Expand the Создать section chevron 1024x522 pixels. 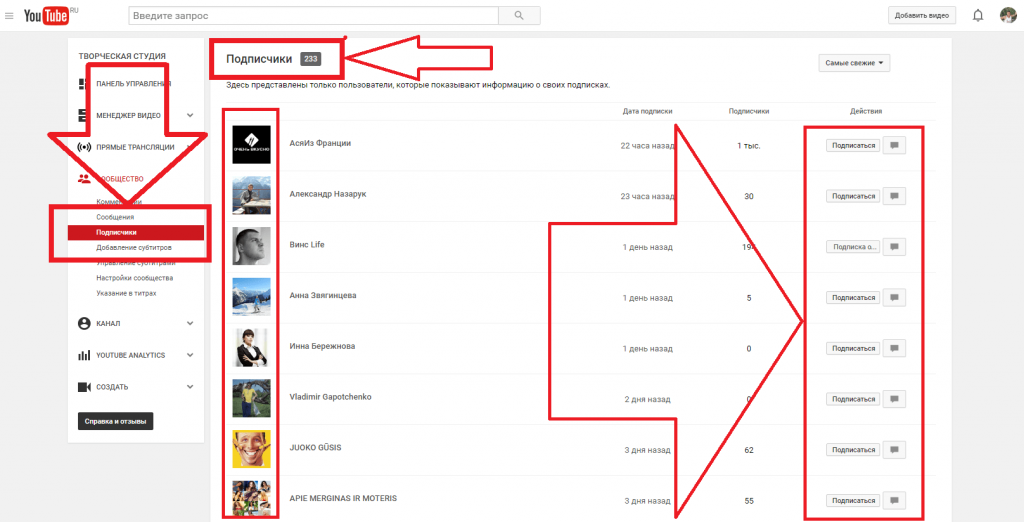[190, 387]
